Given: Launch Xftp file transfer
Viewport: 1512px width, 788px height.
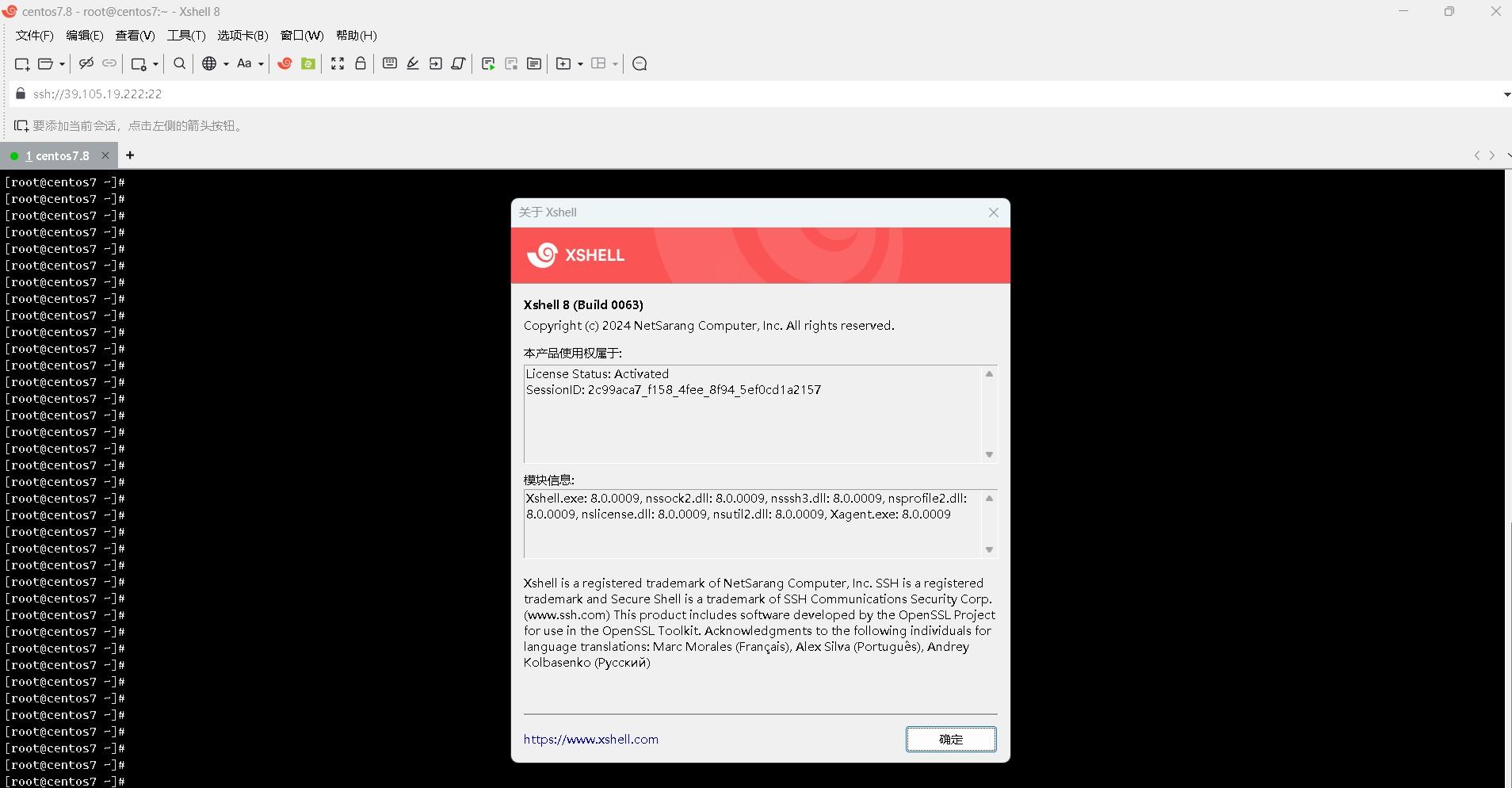Looking at the screenshot, I should [x=307, y=63].
